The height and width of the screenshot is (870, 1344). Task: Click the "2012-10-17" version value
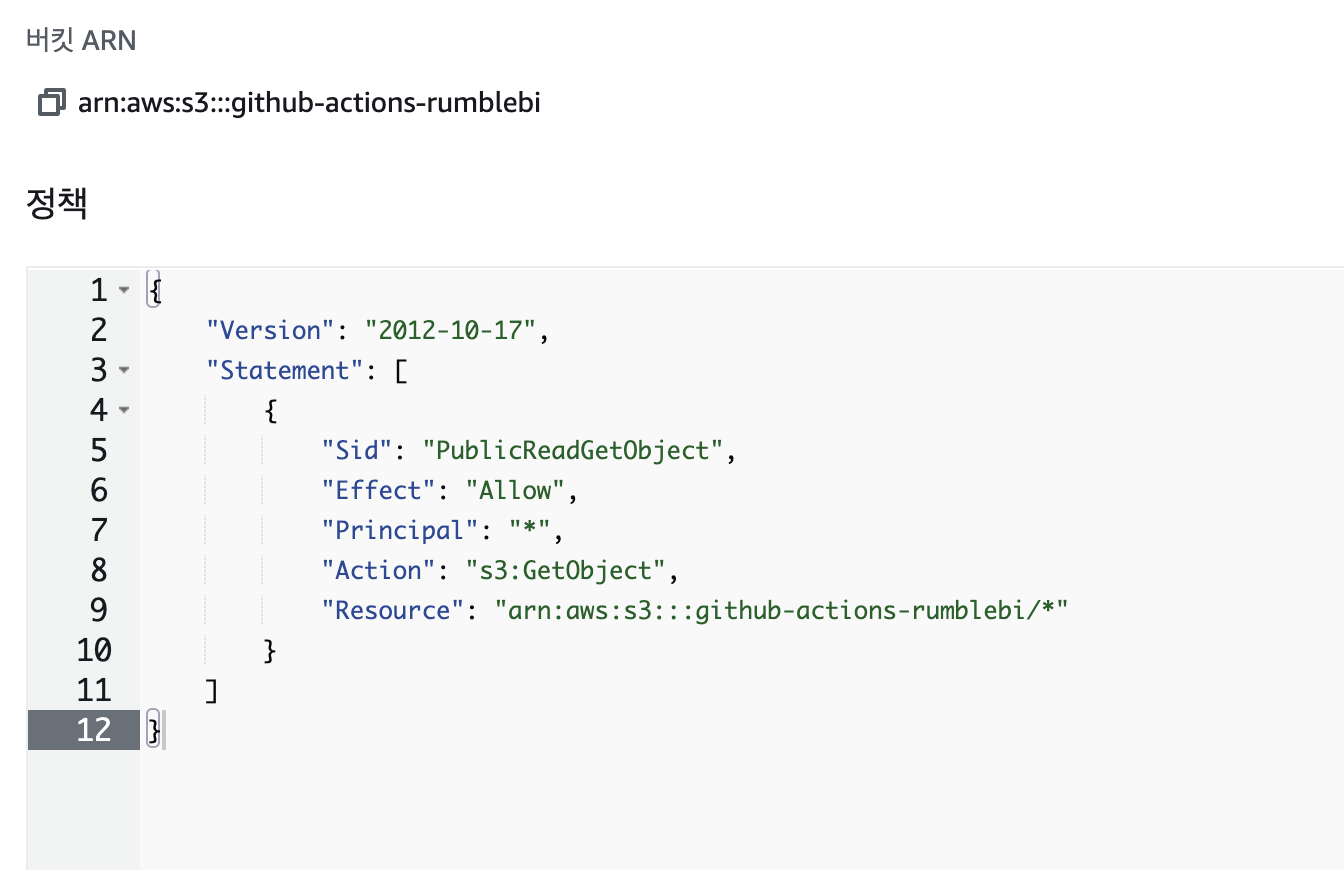tap(452, 330)
